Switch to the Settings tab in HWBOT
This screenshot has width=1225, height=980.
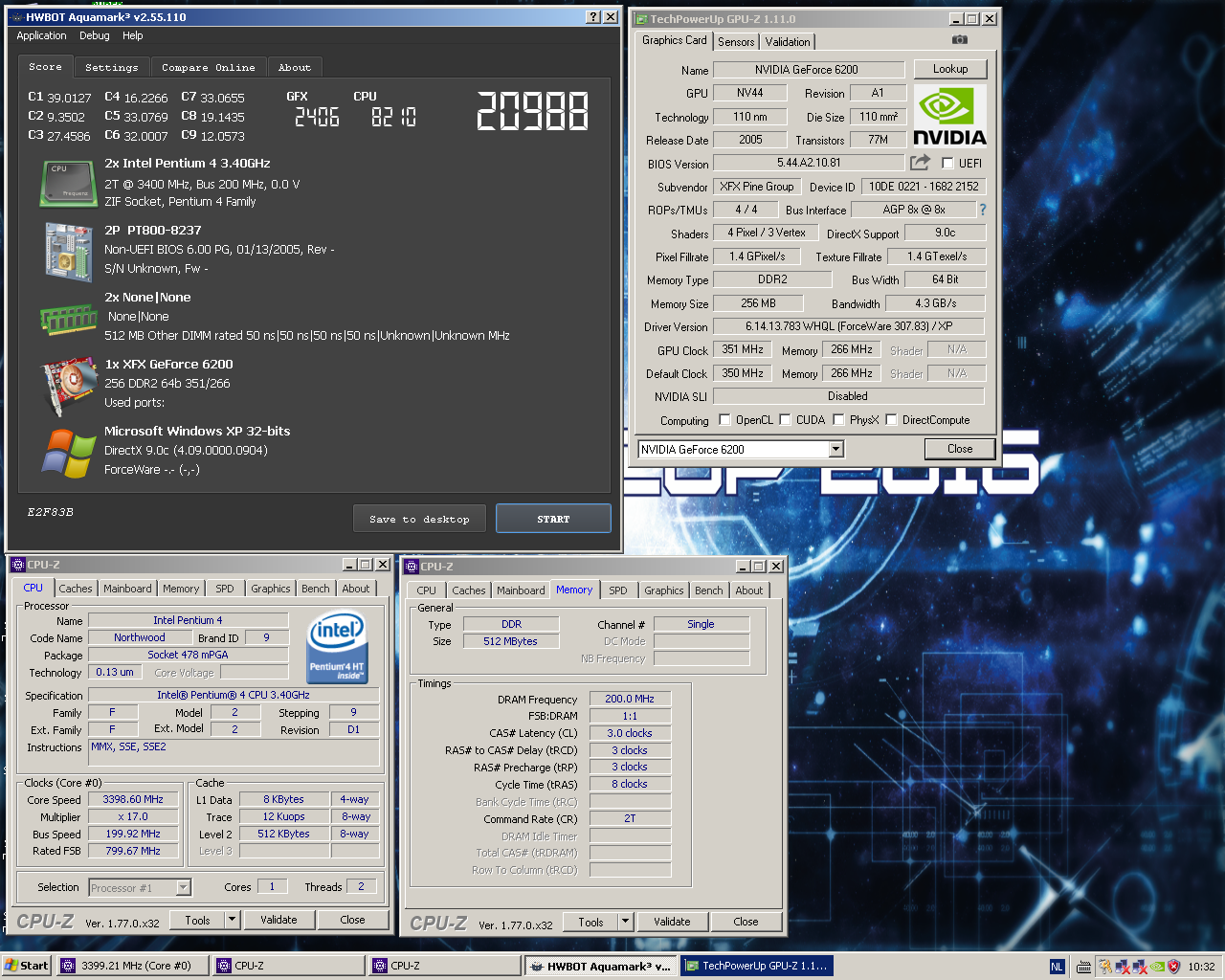tap(112, 67)
